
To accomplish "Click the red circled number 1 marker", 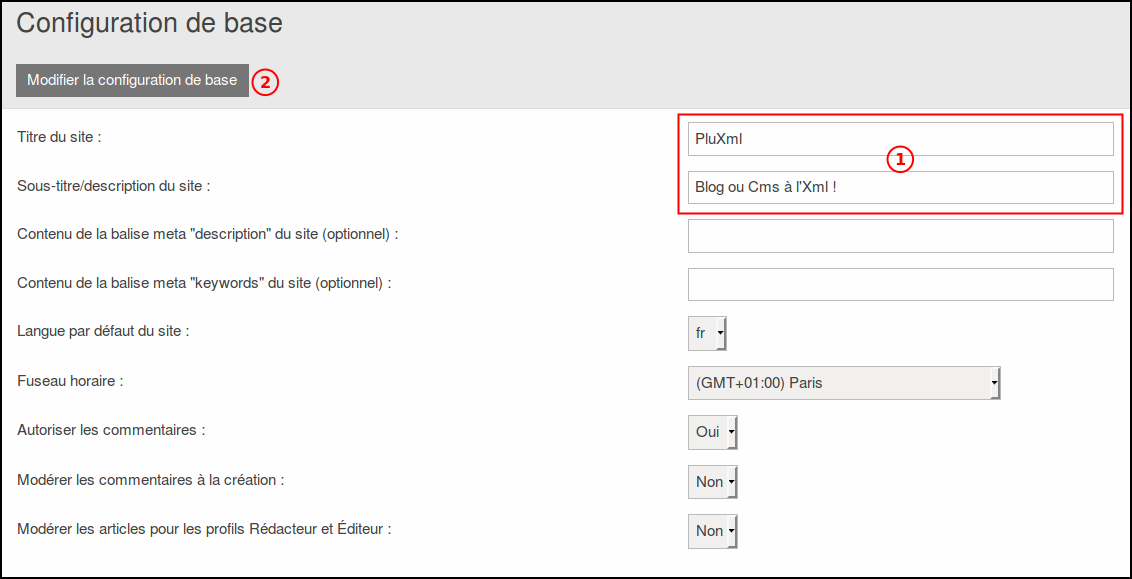I will pyautogui.click(x=900, y=160).
